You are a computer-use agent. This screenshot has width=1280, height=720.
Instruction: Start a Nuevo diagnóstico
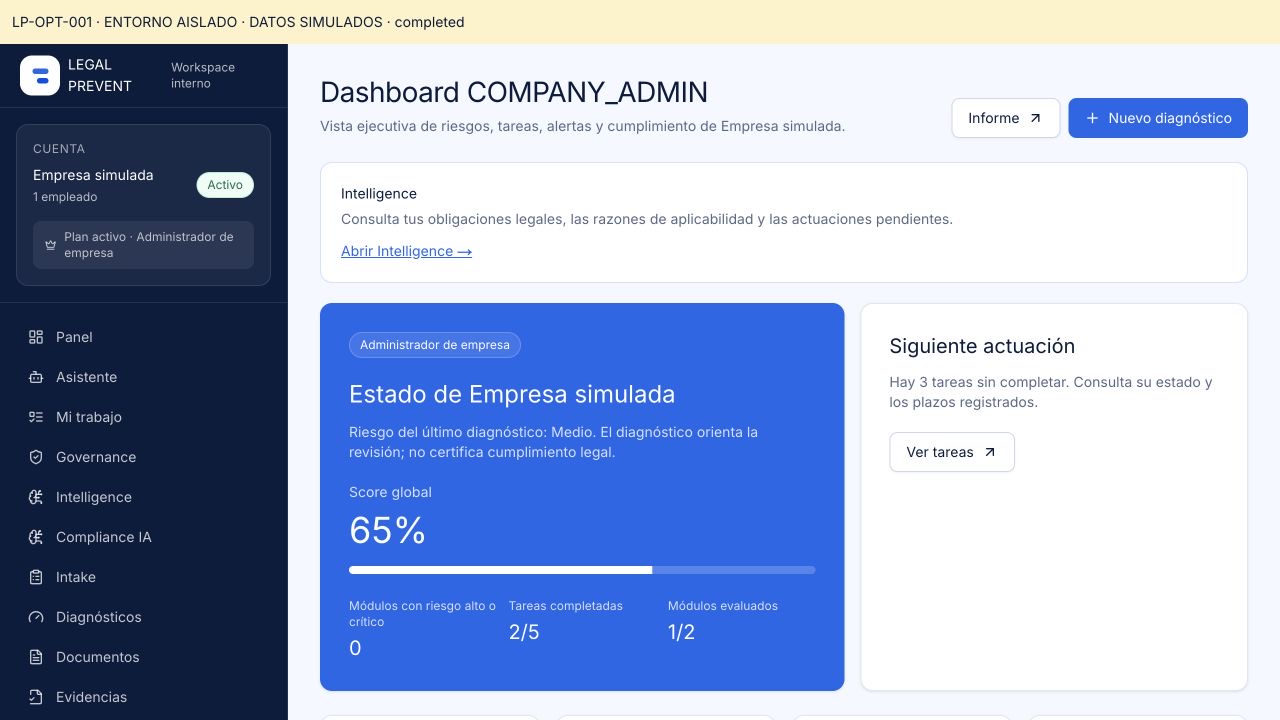1158,118
